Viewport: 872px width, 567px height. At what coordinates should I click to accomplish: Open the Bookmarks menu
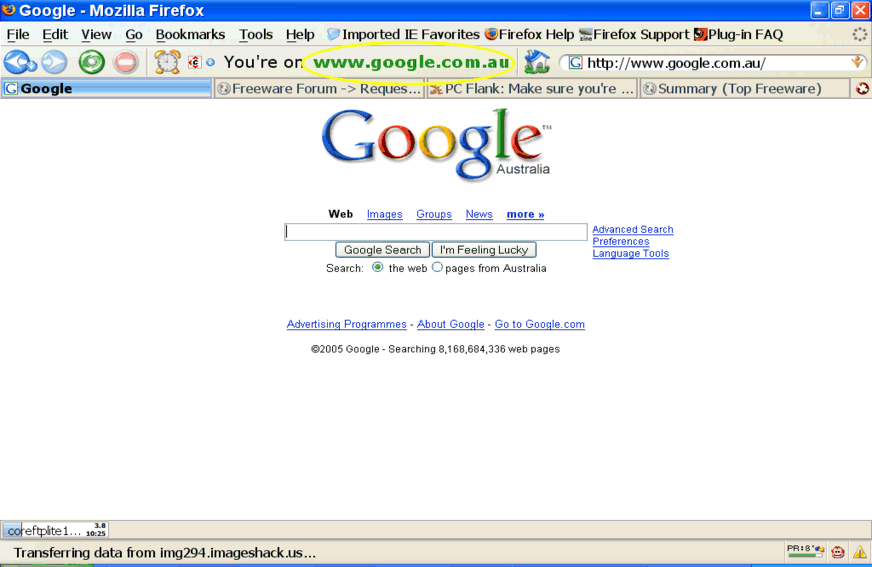point(190,34)
